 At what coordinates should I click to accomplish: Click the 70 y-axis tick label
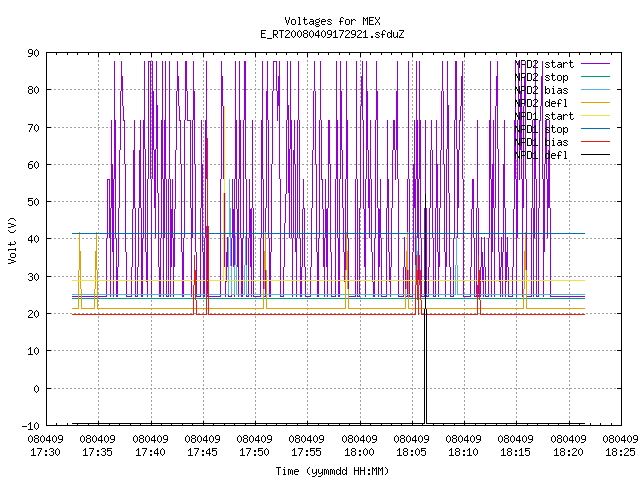33,128
